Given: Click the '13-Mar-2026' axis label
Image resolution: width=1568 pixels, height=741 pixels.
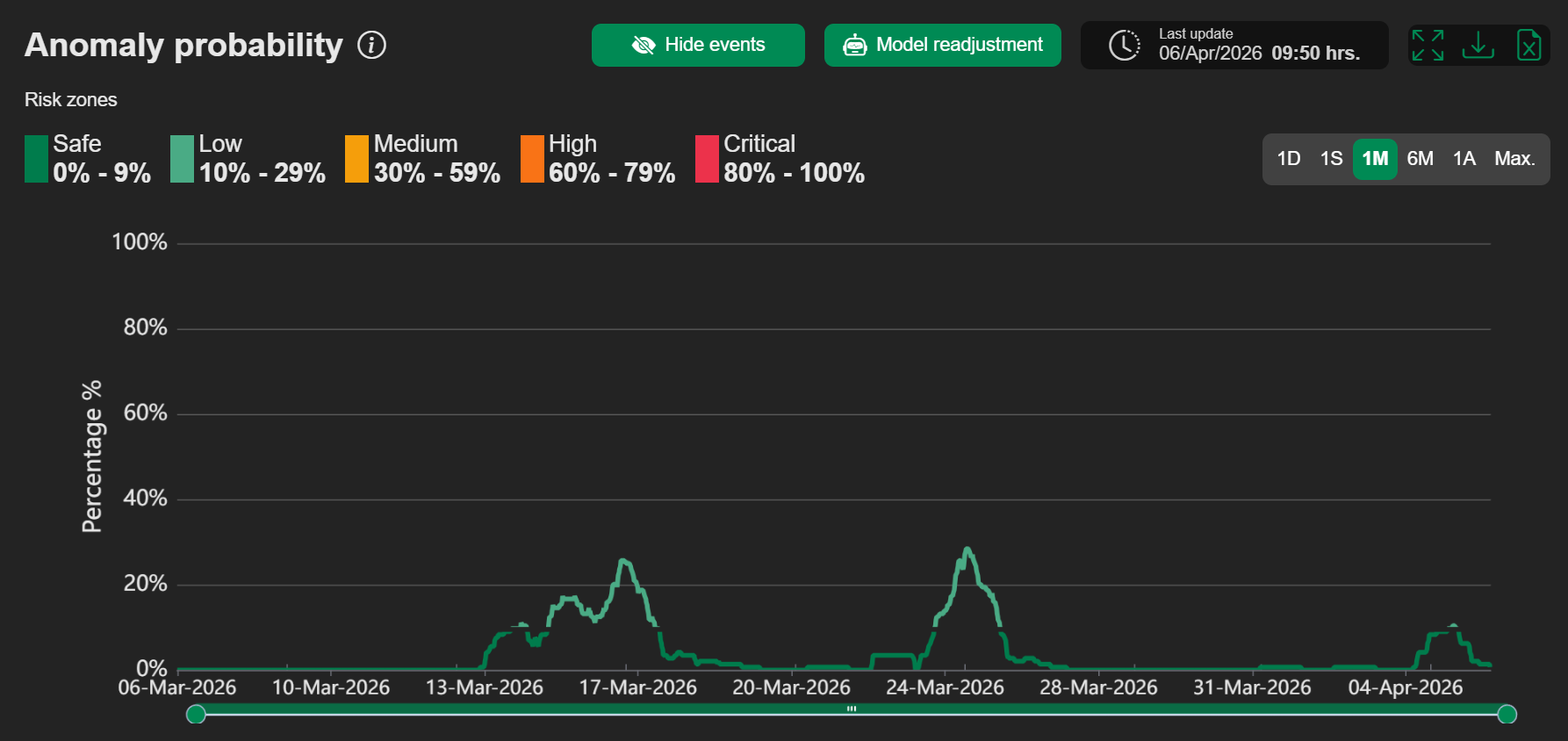Looking at the screenshot, I should pos(485,687).
